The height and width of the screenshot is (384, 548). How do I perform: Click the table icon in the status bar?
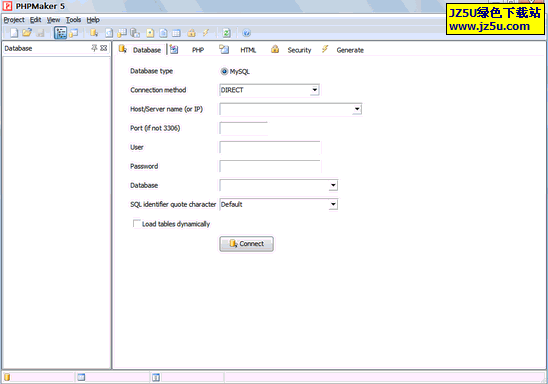(x=81, y=377)
